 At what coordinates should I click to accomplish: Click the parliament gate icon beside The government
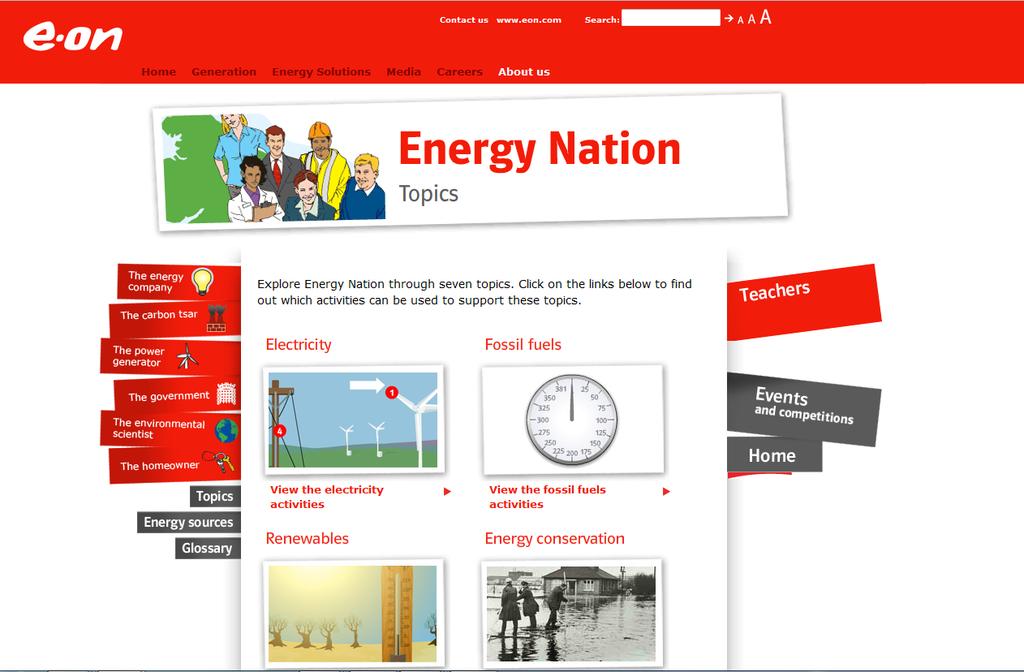pyautogui.click(x=226, y=394)
